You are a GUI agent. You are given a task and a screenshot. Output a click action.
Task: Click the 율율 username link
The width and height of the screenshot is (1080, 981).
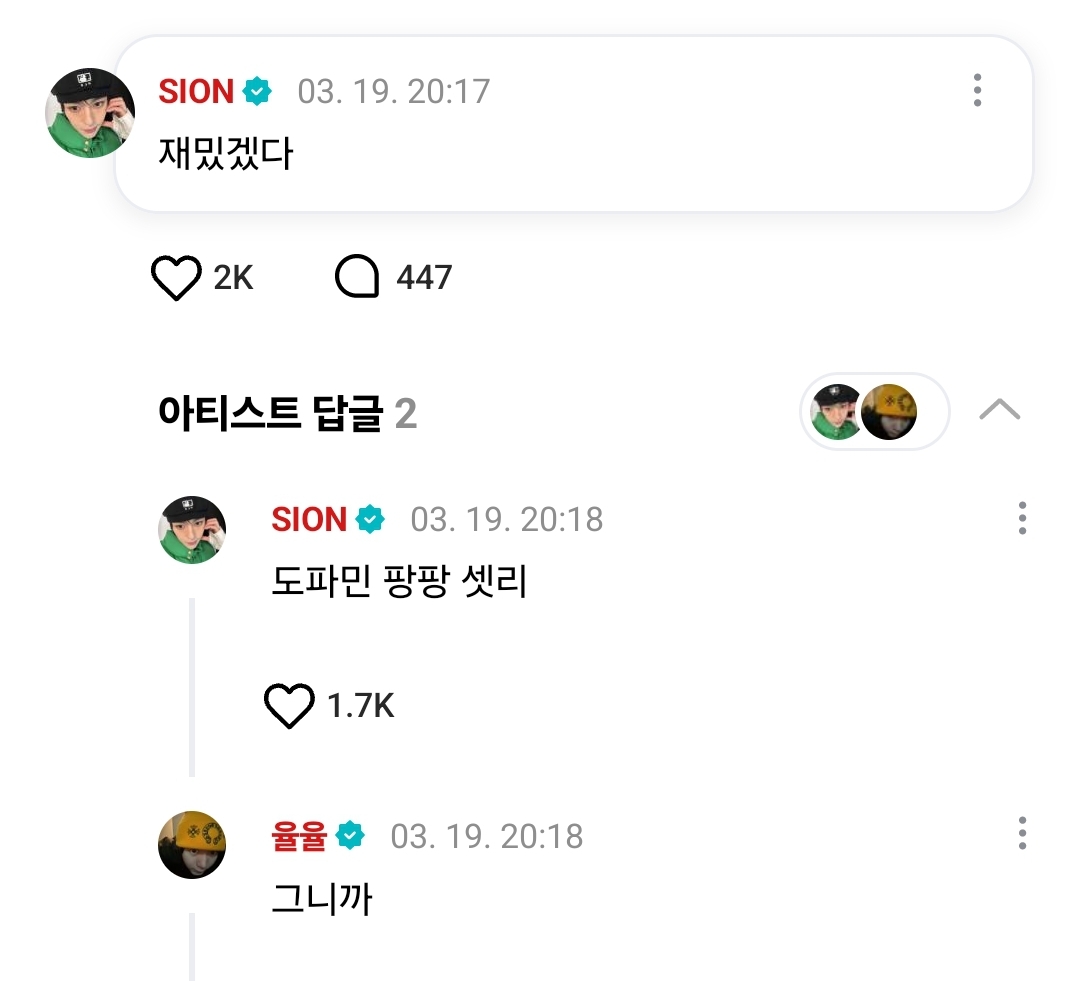pyautogui.click(x=299, y=836)
